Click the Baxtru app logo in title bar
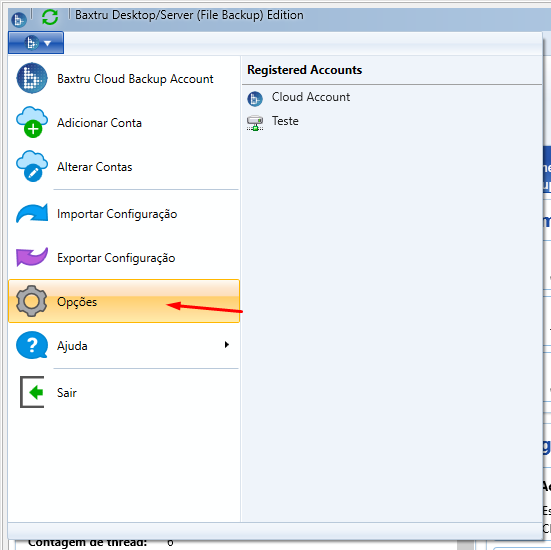Image resolution: width=551 pixels, height=550 pixels. [x=19, y=19]
